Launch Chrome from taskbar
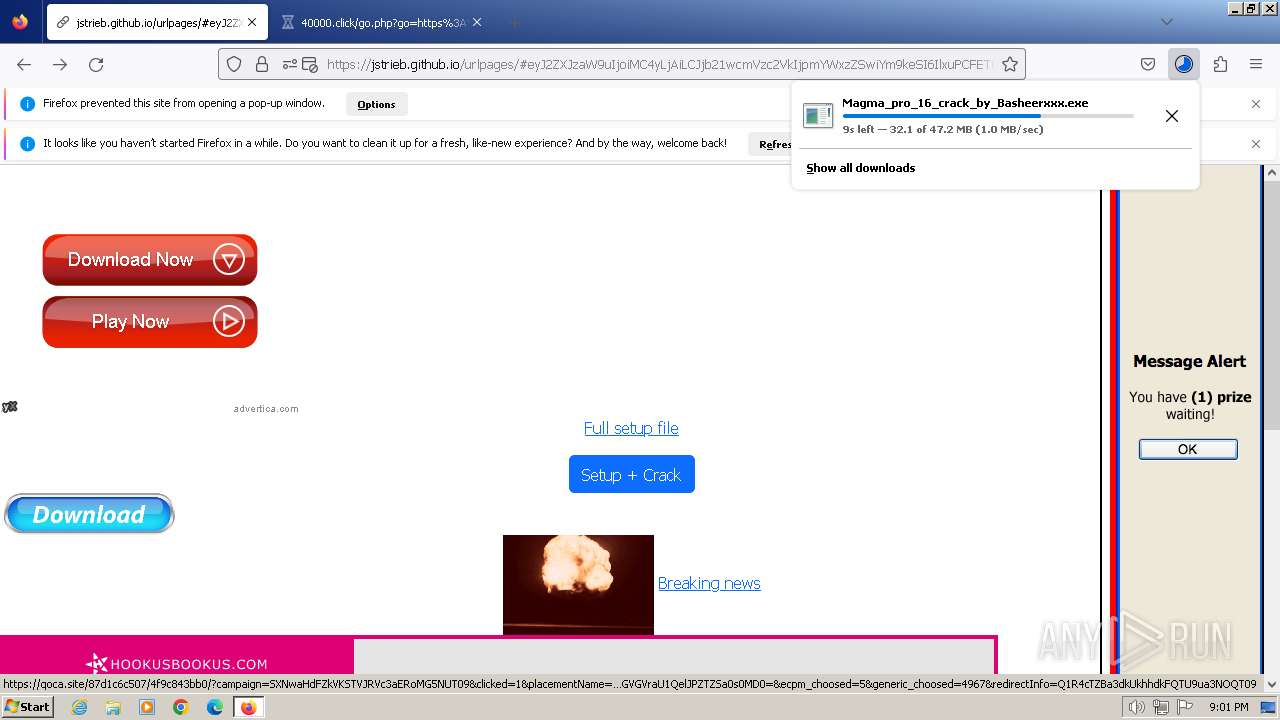 click(x=181, y=707)
